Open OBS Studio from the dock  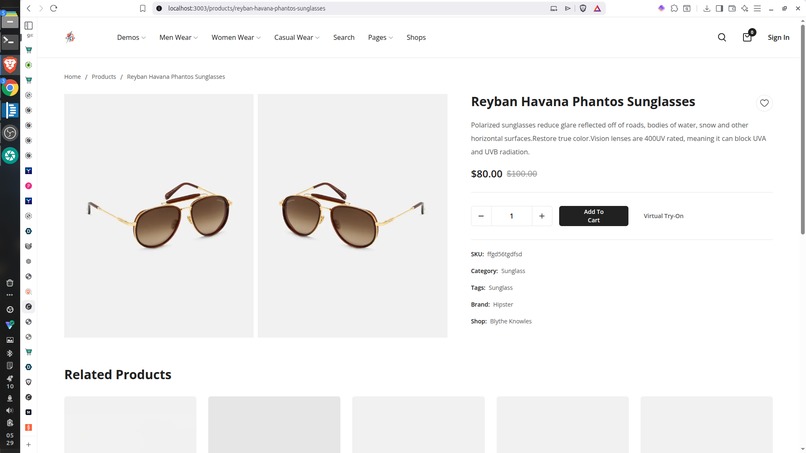click(10, 133)
